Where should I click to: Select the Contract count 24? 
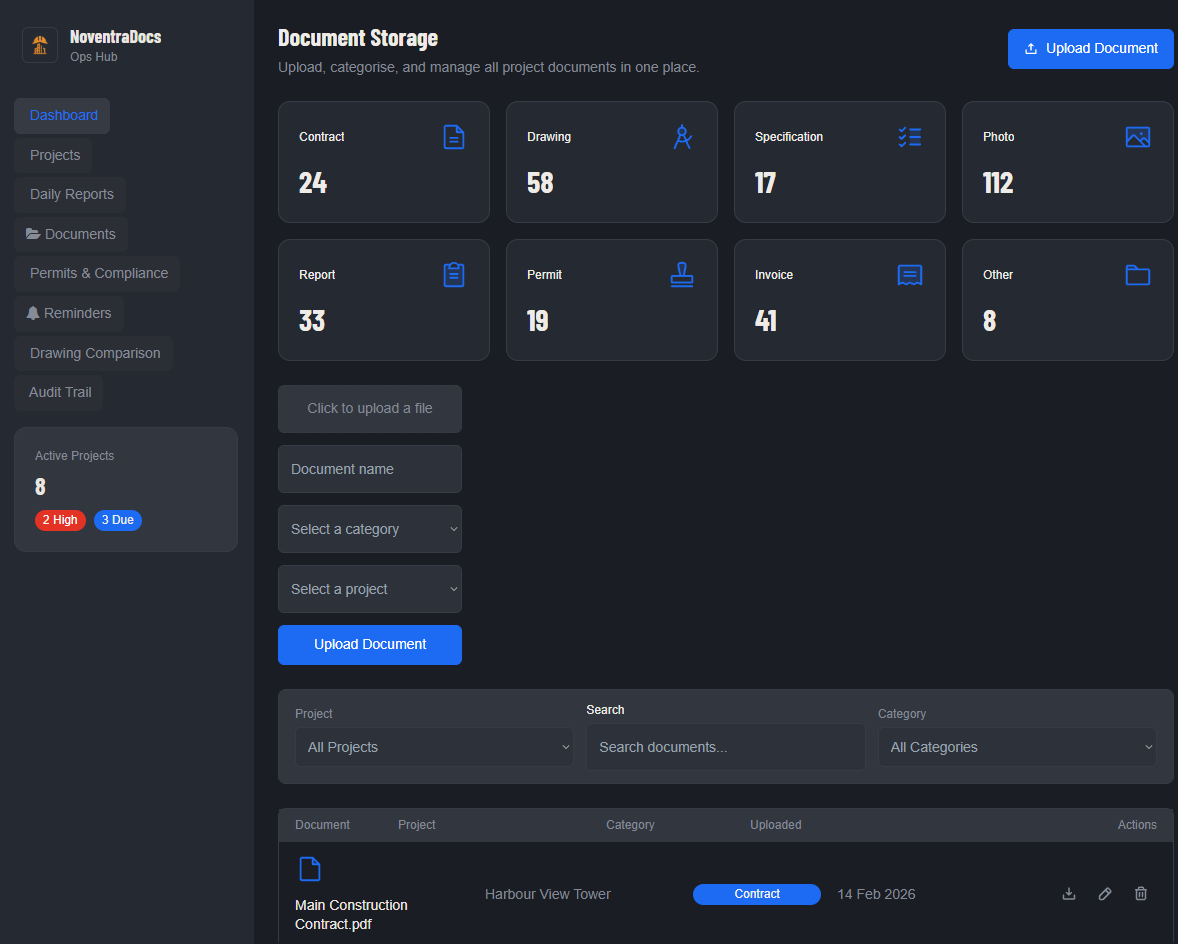click(x=313, y=183)
